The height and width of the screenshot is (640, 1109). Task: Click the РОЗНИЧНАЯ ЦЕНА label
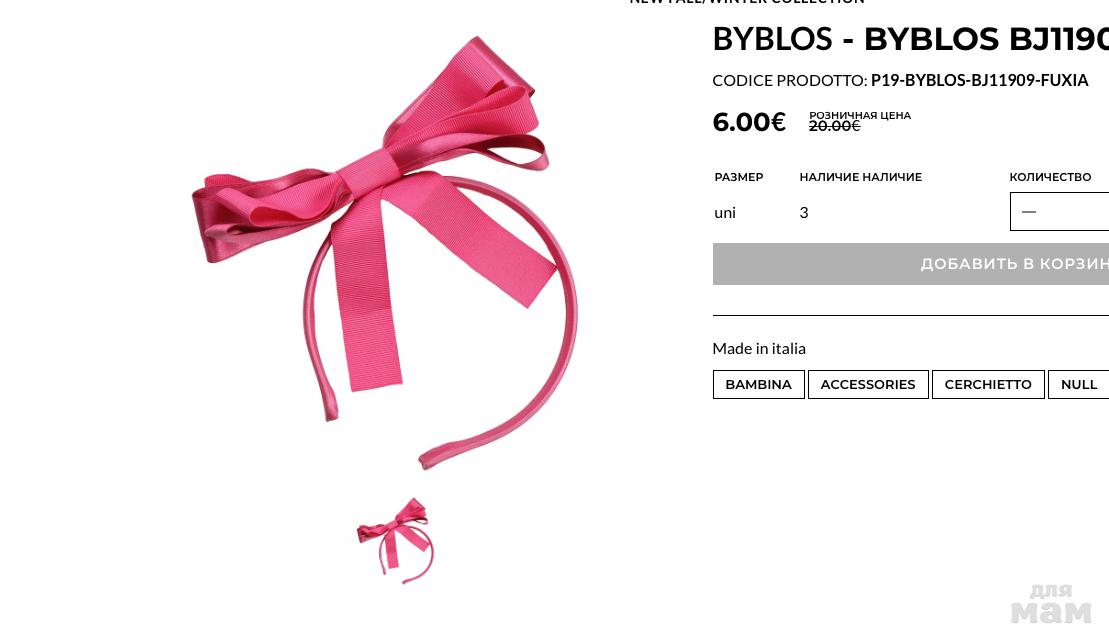[x=860, y=115]
